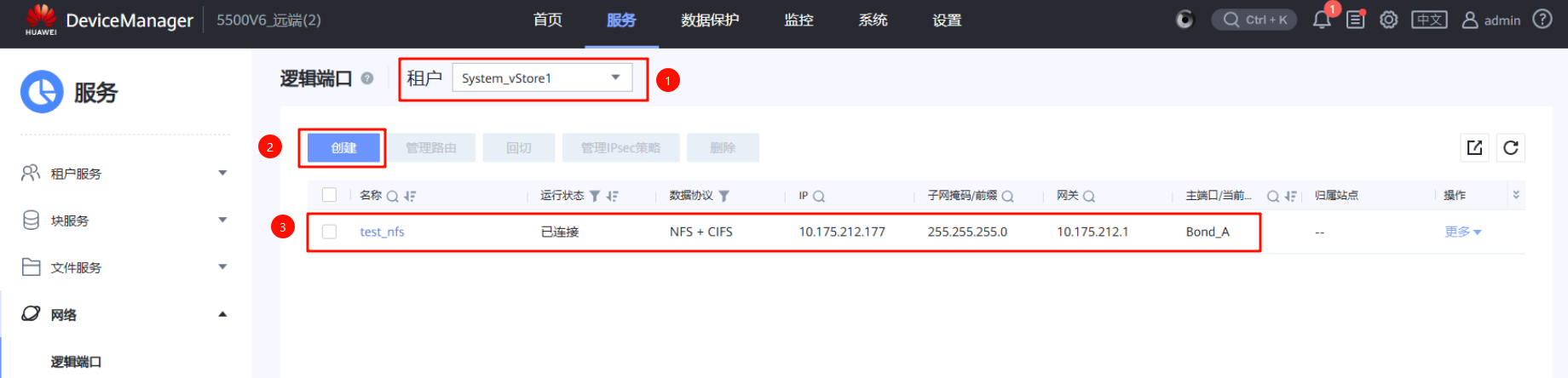Click the search icon in 名称 column

392,196
